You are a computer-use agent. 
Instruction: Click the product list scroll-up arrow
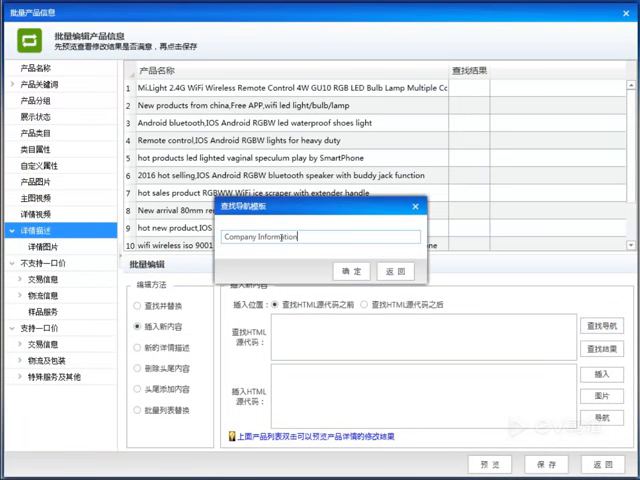coord(631,85)
